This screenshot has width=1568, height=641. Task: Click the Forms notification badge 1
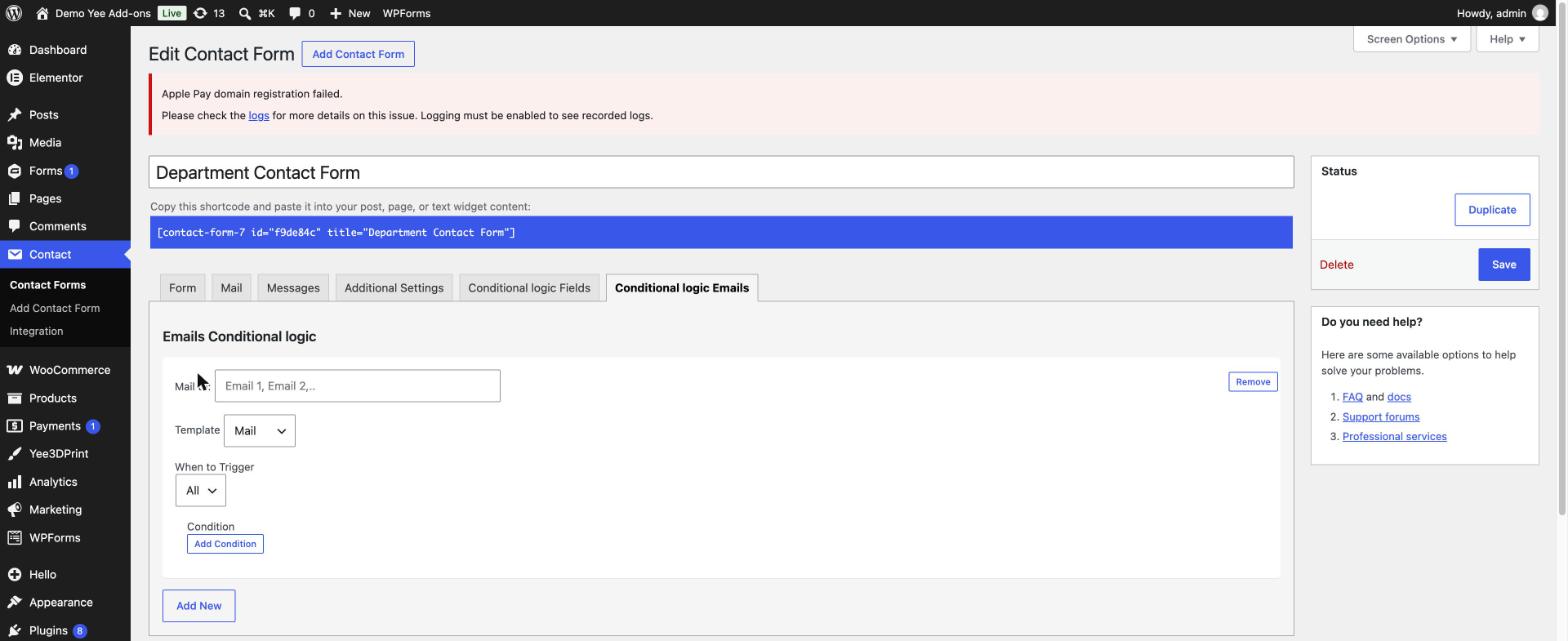[72, 171]
